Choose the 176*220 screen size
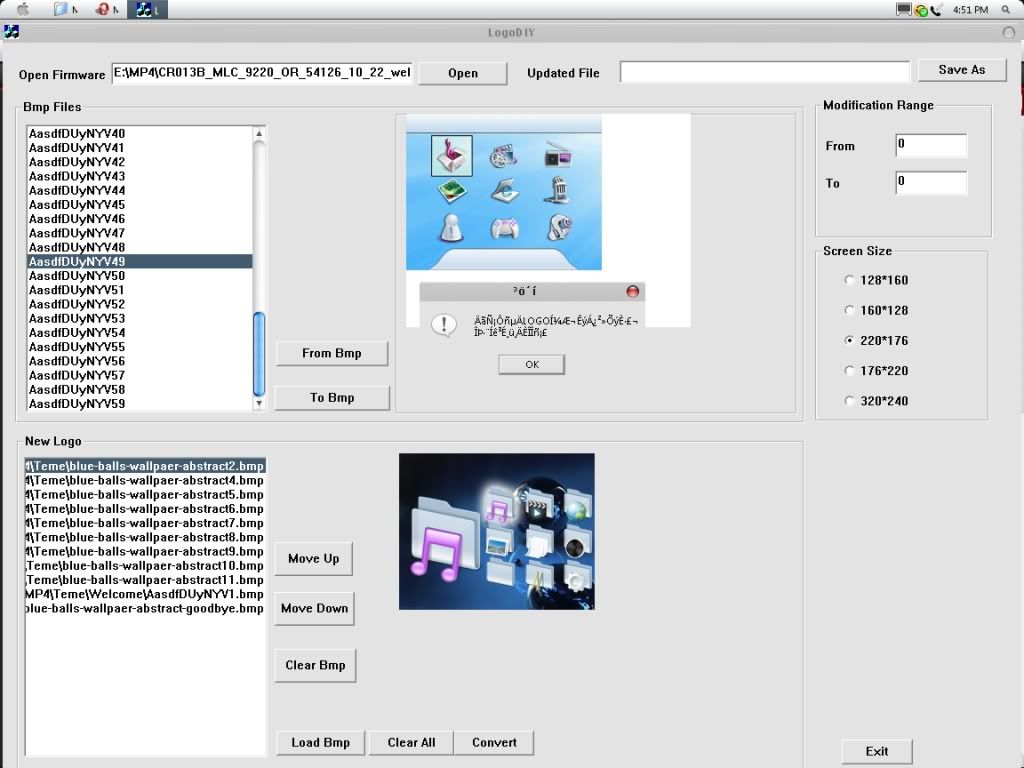 click(x=850, y=371)
